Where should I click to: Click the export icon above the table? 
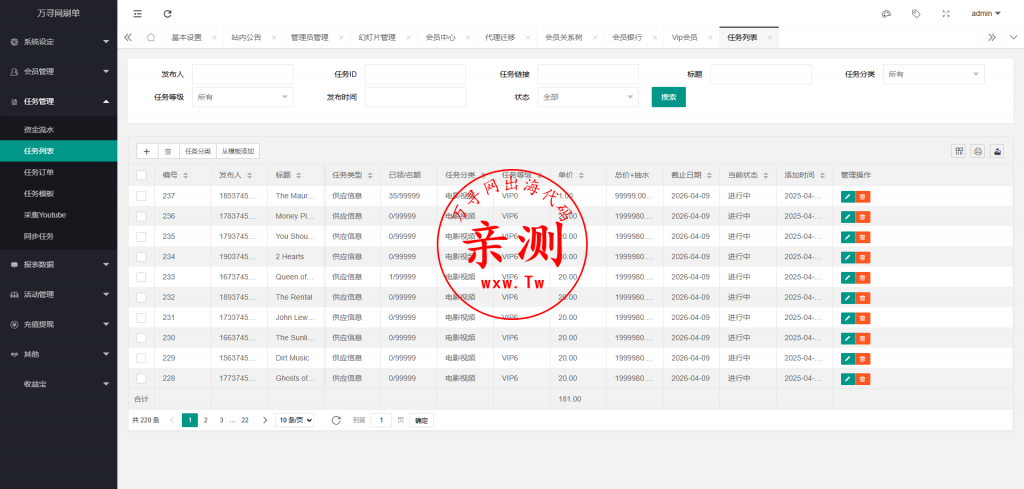997,151
